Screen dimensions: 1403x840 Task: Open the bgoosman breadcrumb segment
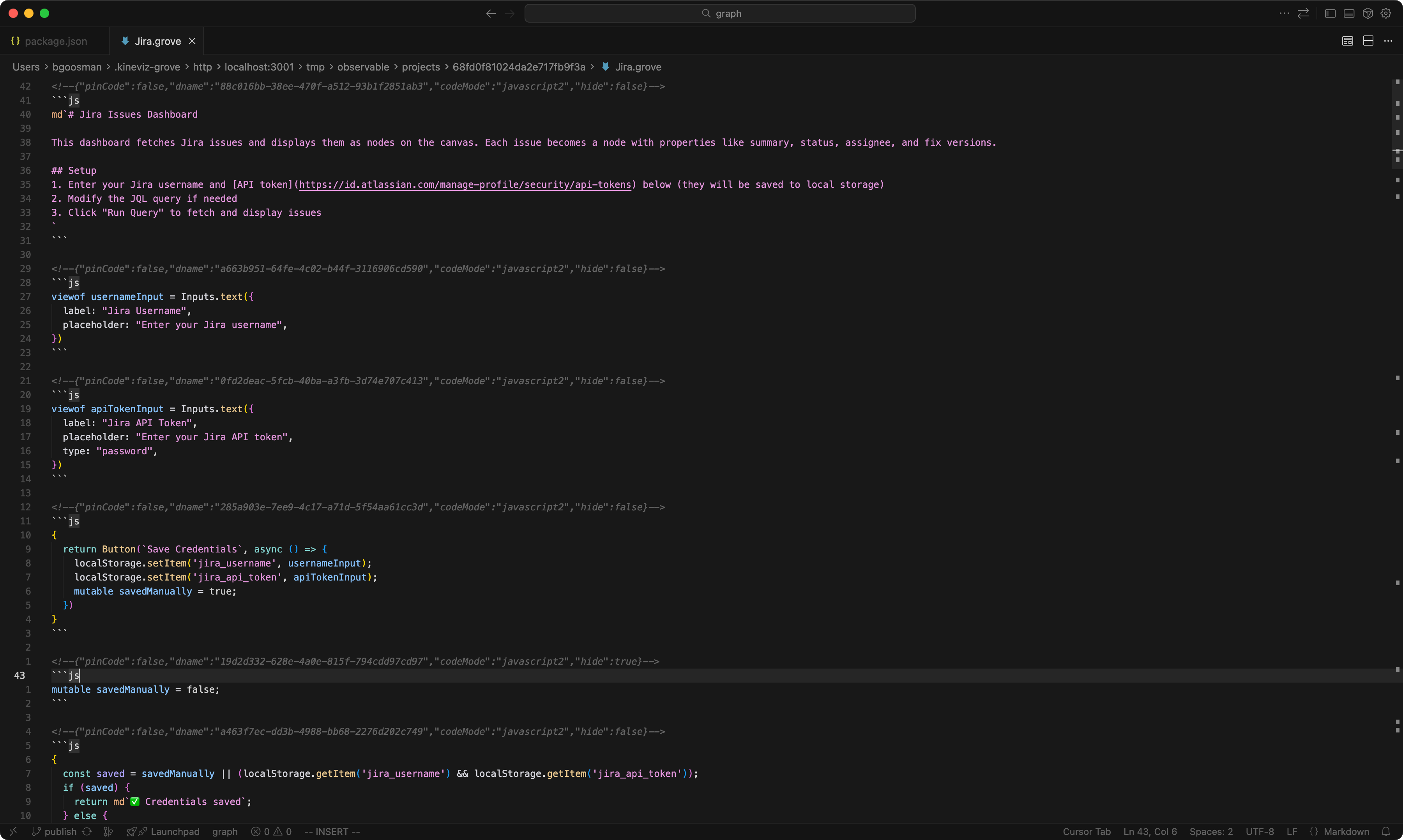click(77, 67)
